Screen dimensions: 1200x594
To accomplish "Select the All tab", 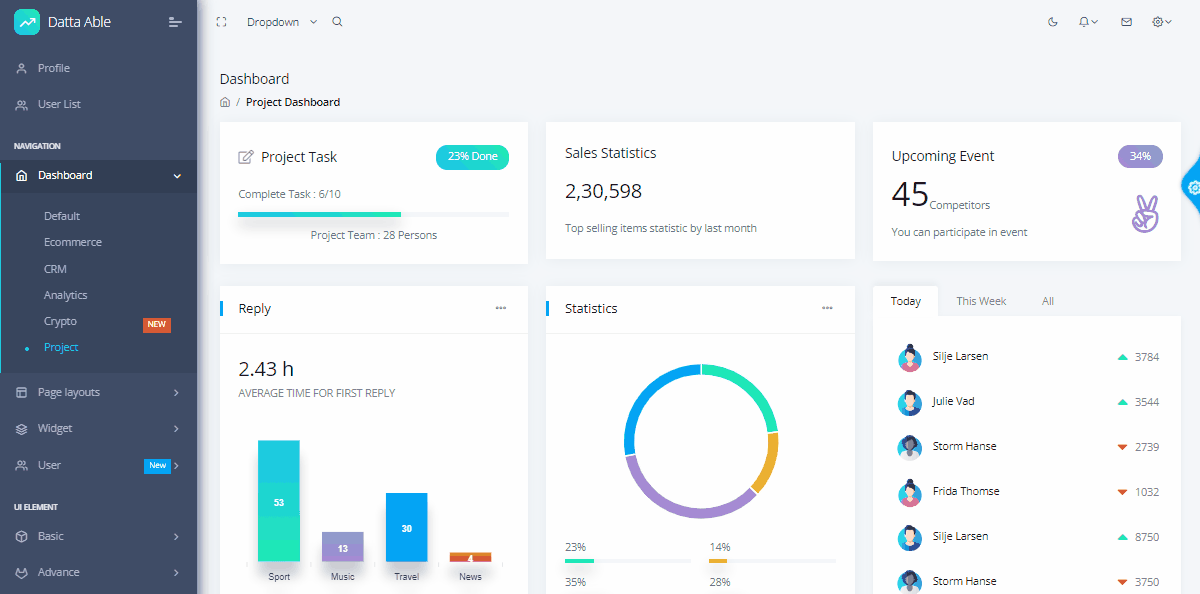I will tap(1048, 301).
